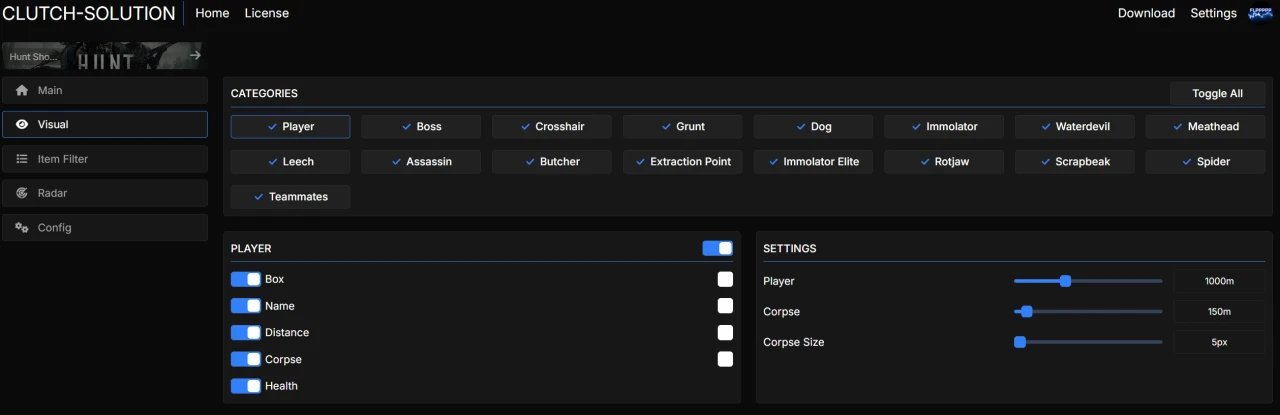Image resolution: width=1280 pixels, height=415 pixels.
Task: Toggle the Butcher category chip
Action: coord(552,161)
